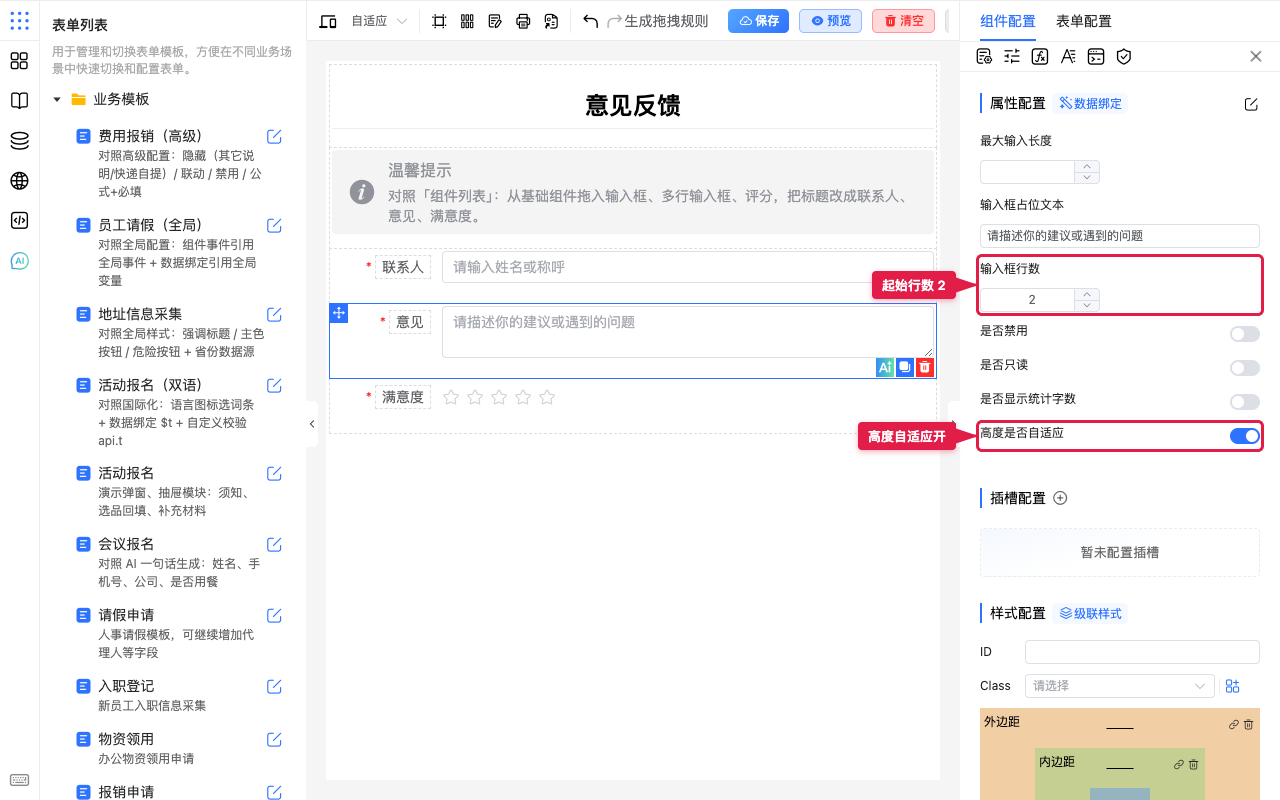The width and height of the screenshot is (1280, 800).
Task: Turn off the 高度是否自适应 switch
Action: (1245, 436)
